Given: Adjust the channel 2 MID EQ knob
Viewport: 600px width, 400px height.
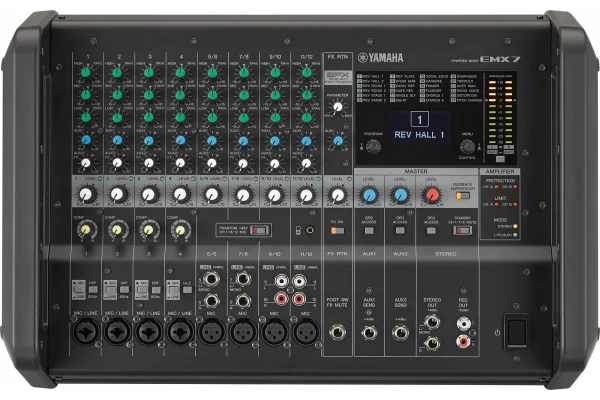Looking at the screenshot, I should (x=117, y=94).
